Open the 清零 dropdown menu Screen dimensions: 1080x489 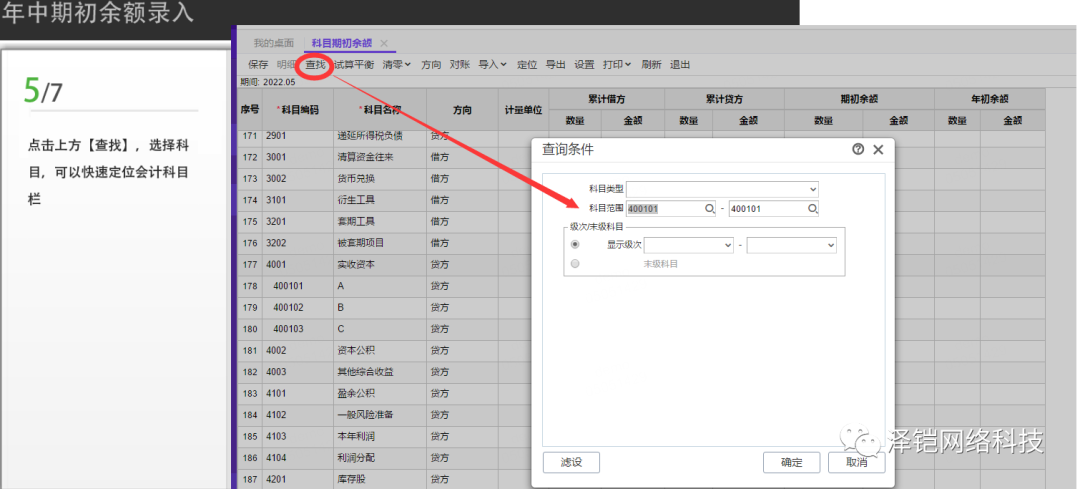click(397, 64)
